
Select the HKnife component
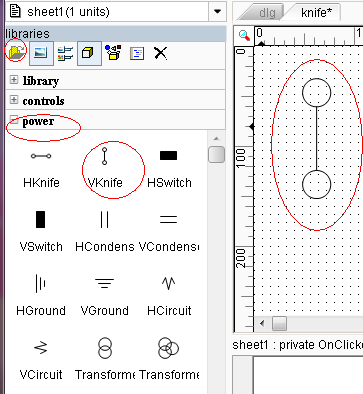click(x=41, y=168)
